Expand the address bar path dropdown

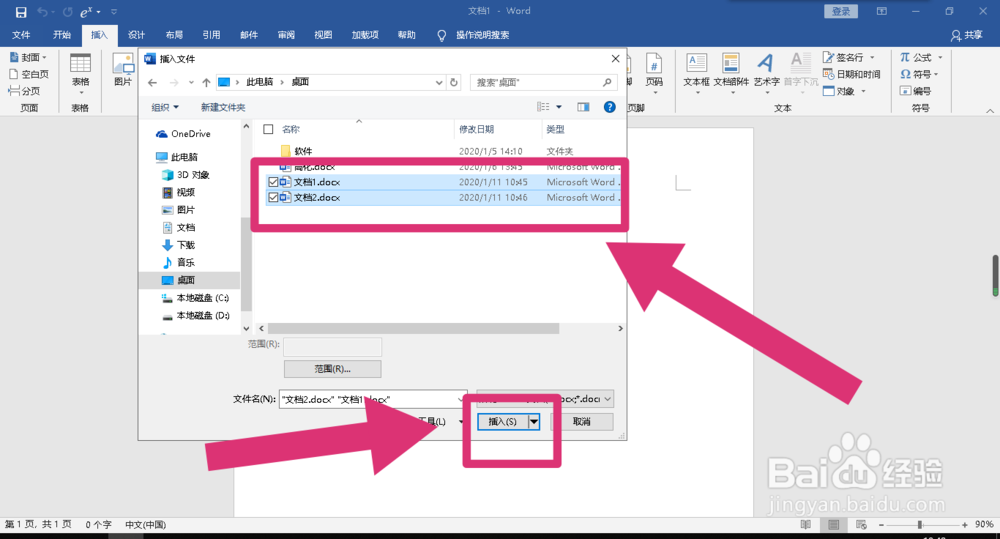pos(439,82)
